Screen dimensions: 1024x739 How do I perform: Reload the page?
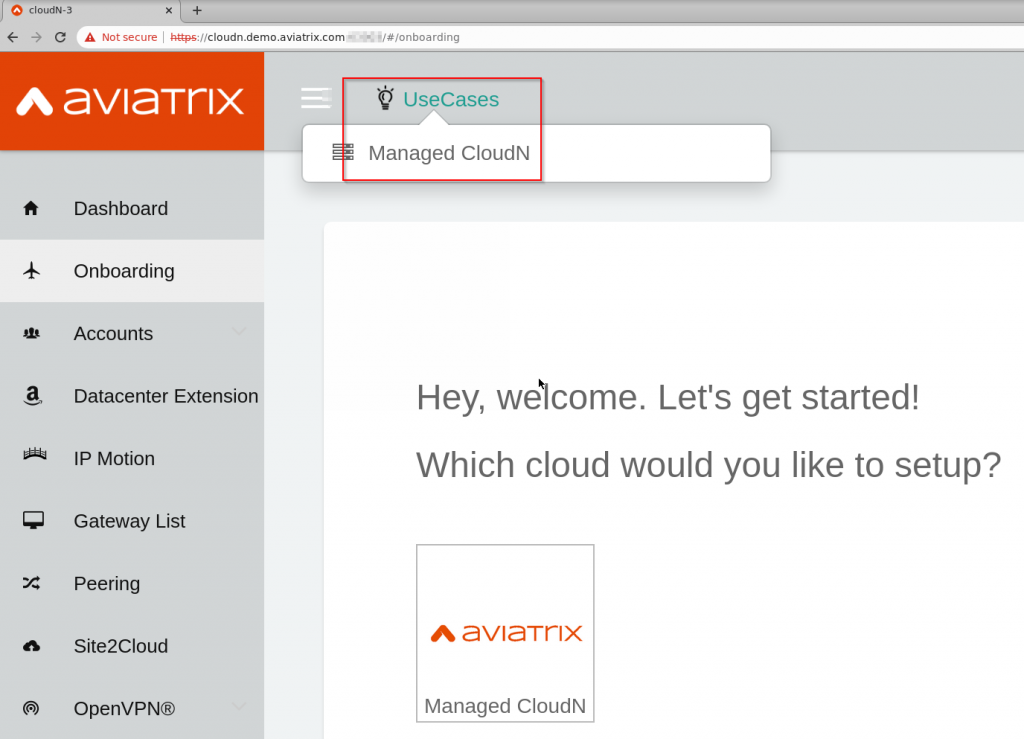point(60,37)
